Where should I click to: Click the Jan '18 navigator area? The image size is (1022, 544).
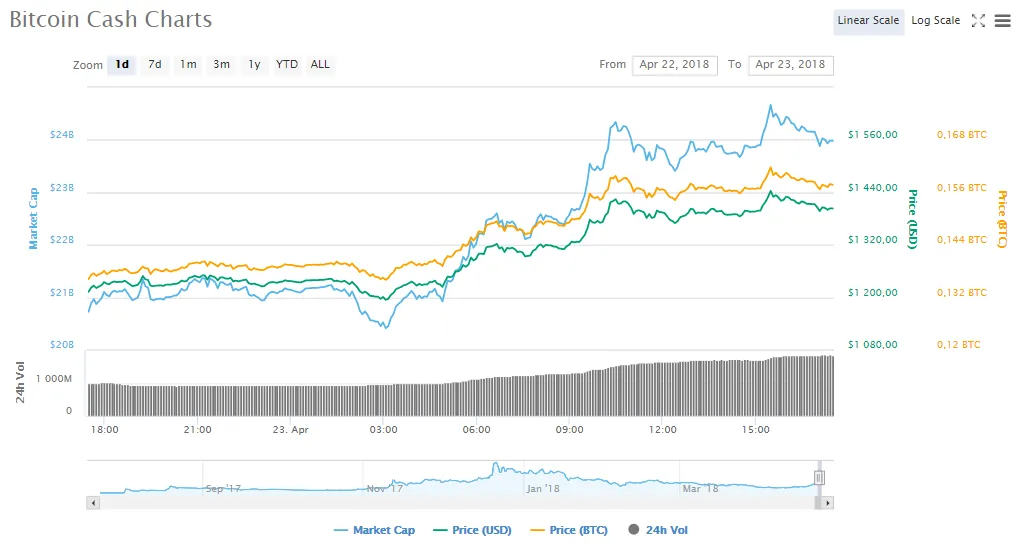tap(543, 489)
